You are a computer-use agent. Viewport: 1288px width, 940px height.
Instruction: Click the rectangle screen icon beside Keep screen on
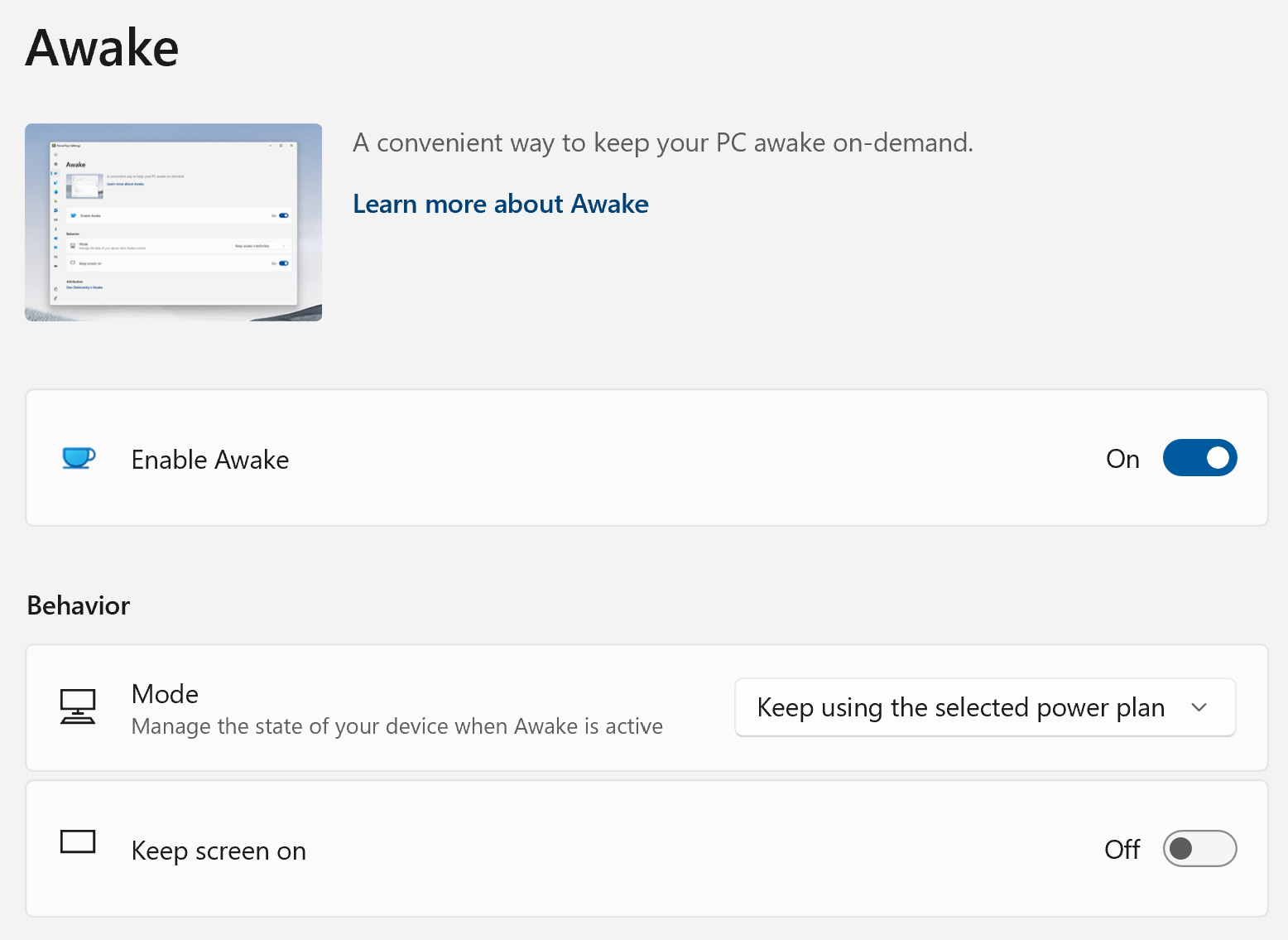pyautogui.click(x=78, y=842)
